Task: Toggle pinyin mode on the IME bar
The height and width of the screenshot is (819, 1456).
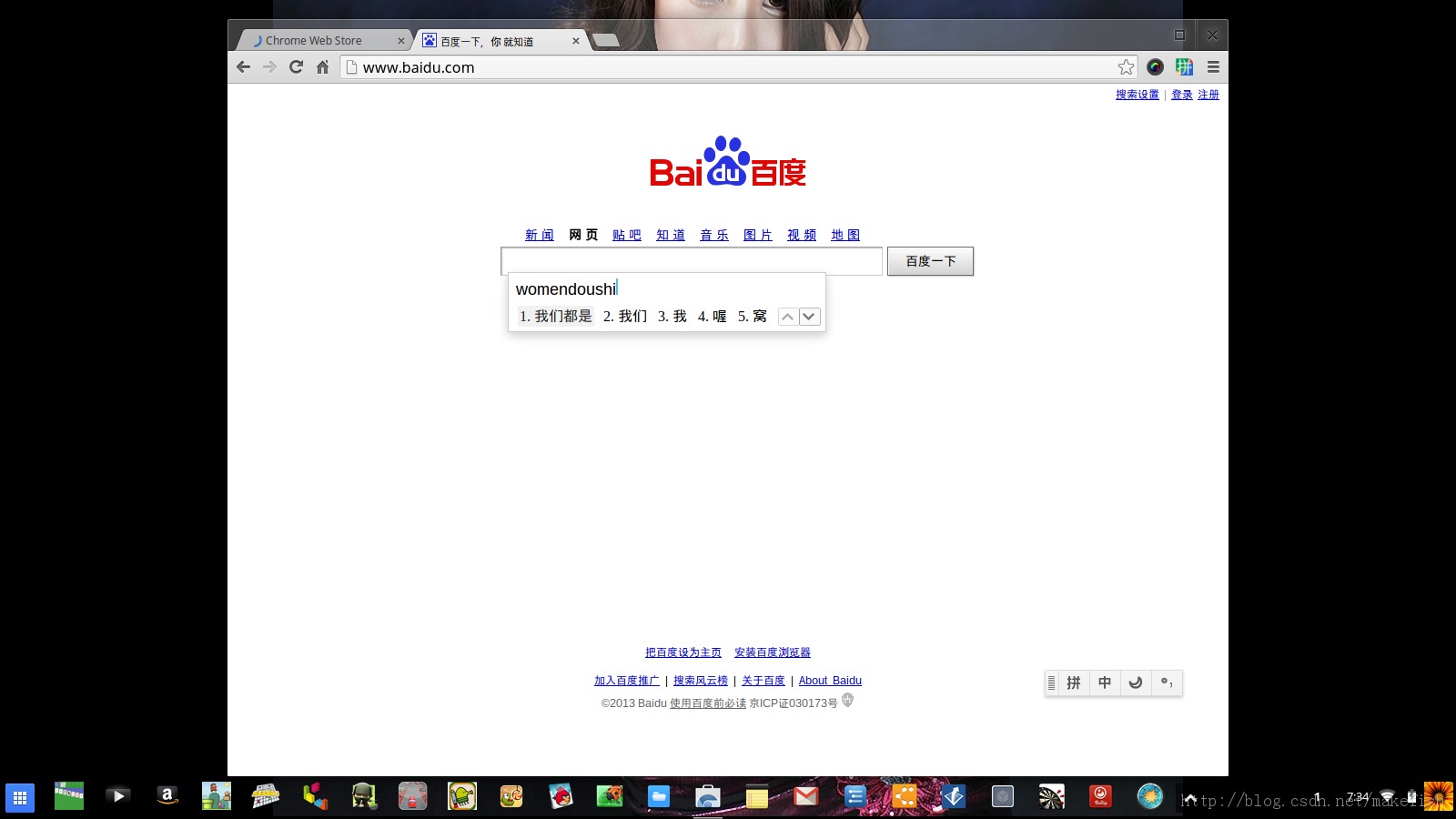Action: tap(1074, 682)
